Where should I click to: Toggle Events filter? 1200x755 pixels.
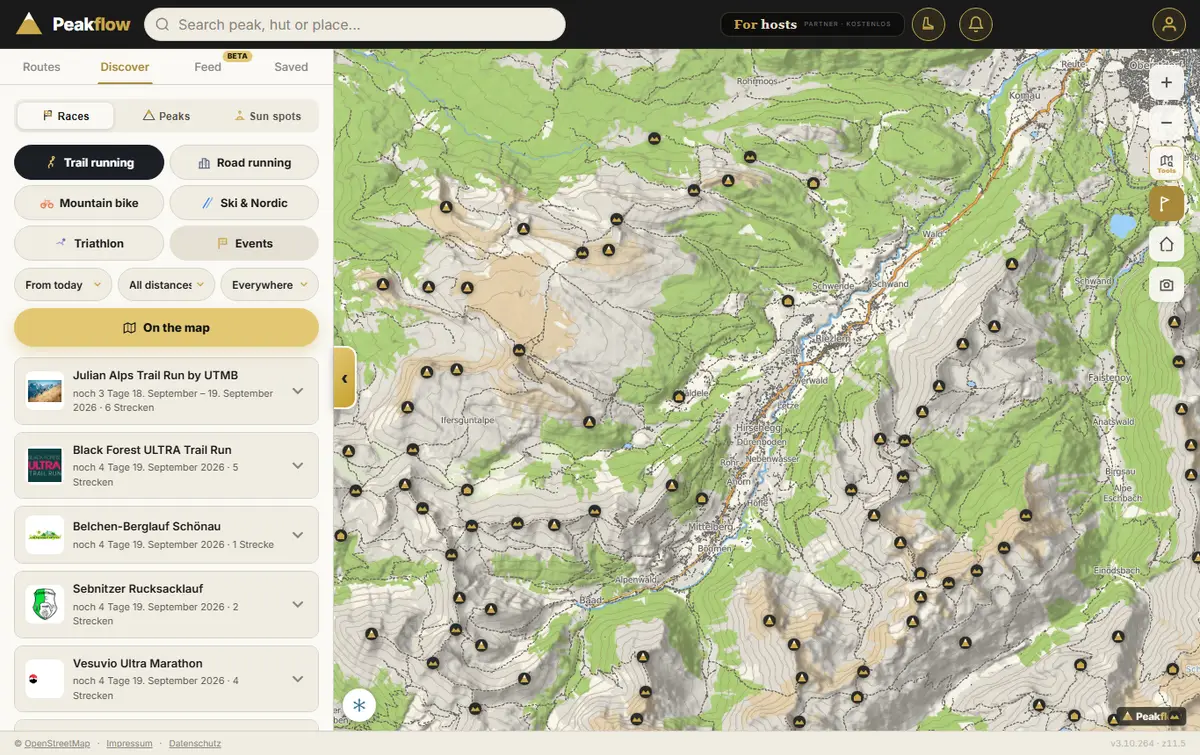(244, 243)
